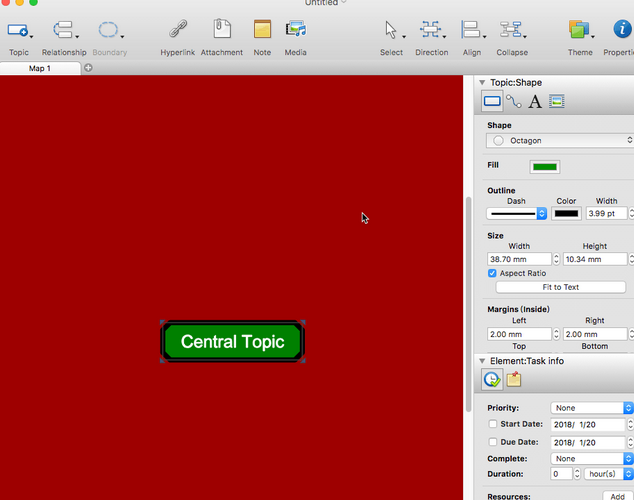Click the Start Date field

click(588, 424)
